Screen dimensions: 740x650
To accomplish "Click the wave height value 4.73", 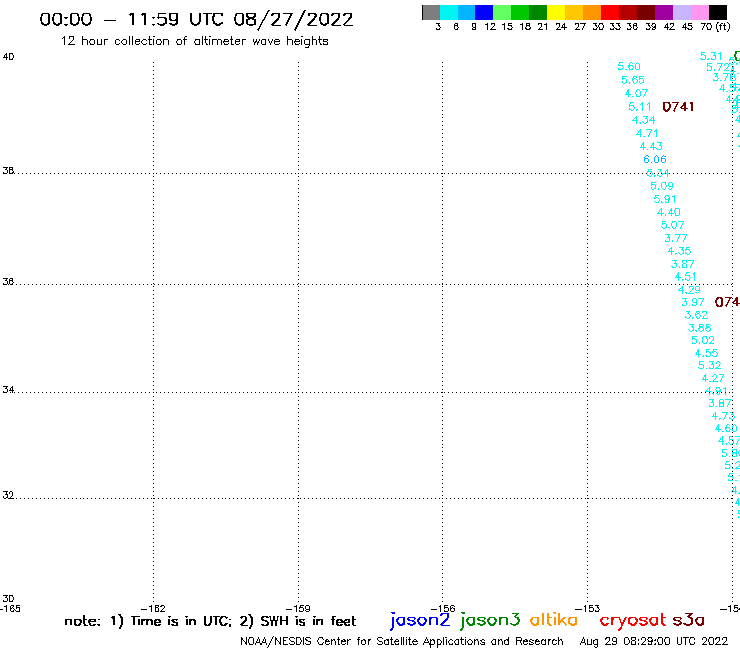I will [723, 416].
